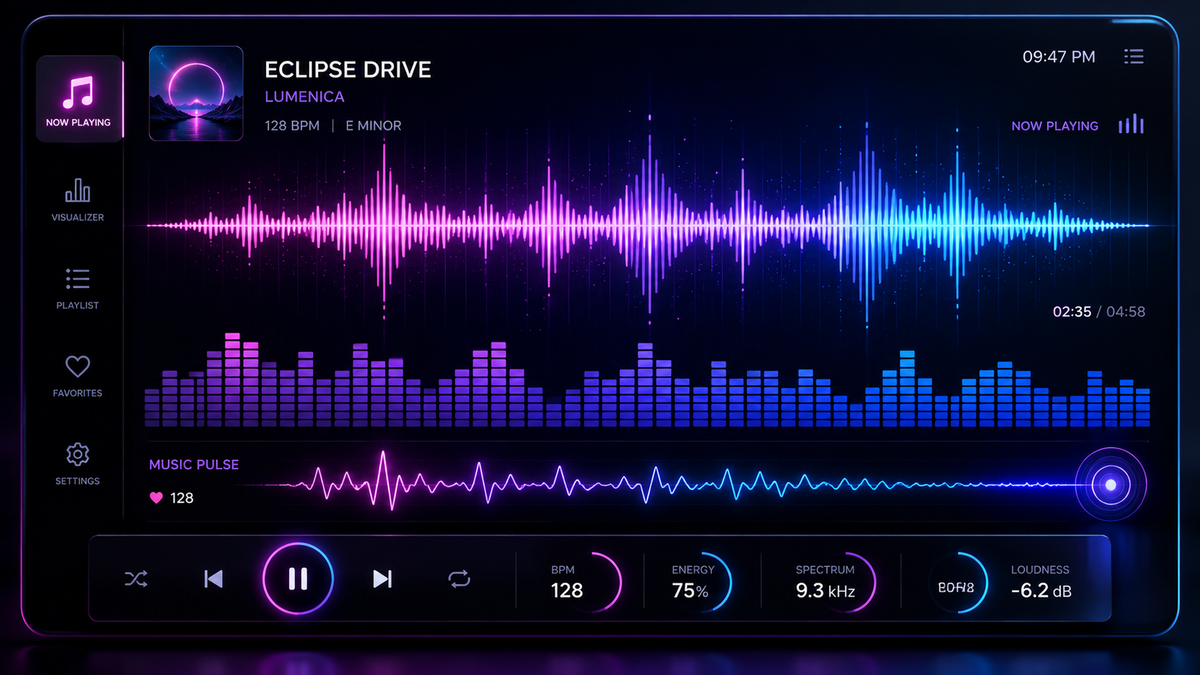The width and height of the screenshot is (1200, 675).
Task: Click the main waveform display
Action: click(648, 225)
